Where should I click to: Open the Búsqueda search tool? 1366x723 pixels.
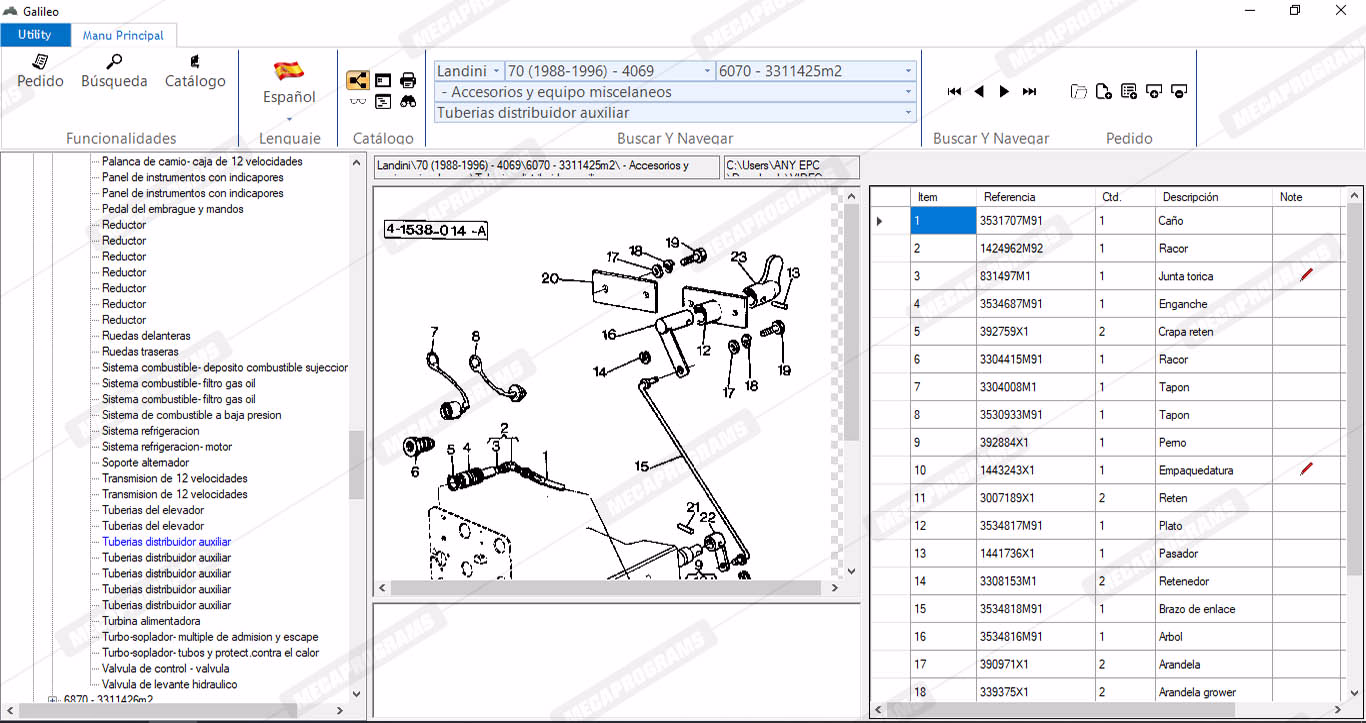click(x=114, y=71)
